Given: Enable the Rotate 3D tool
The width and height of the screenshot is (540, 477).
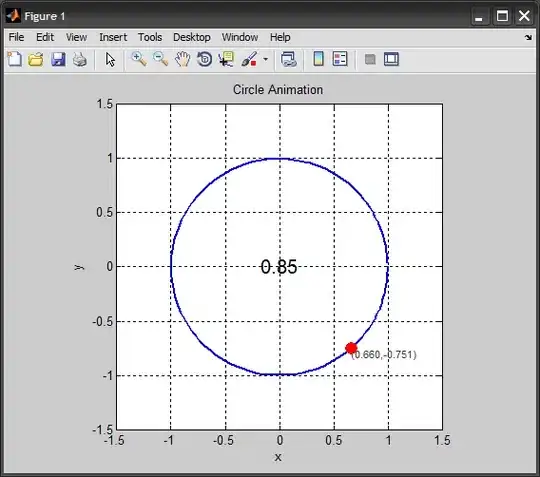Looking at the screenshot, I should (x=204, y=59).
